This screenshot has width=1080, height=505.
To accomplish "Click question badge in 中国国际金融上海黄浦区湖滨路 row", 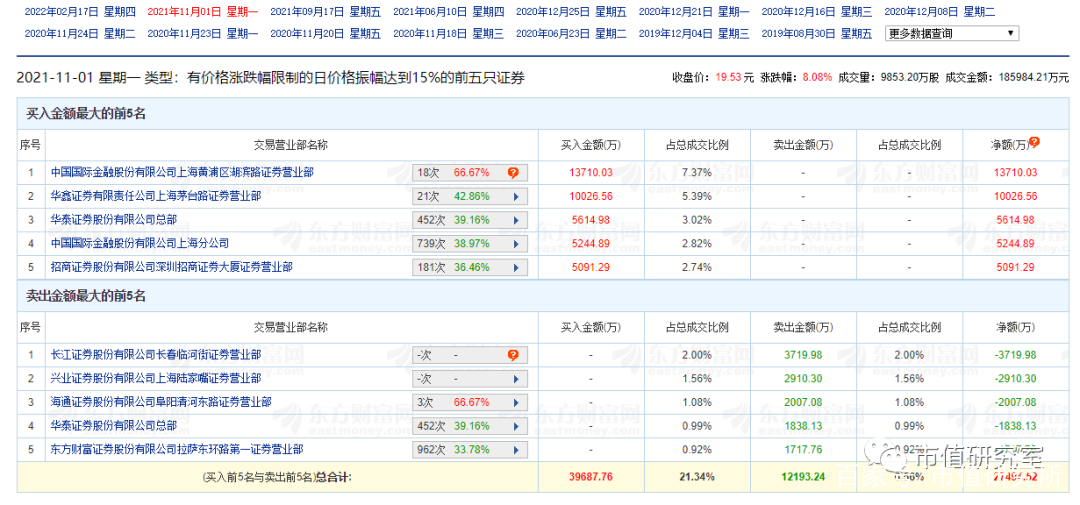I will (x=512, y=173).
